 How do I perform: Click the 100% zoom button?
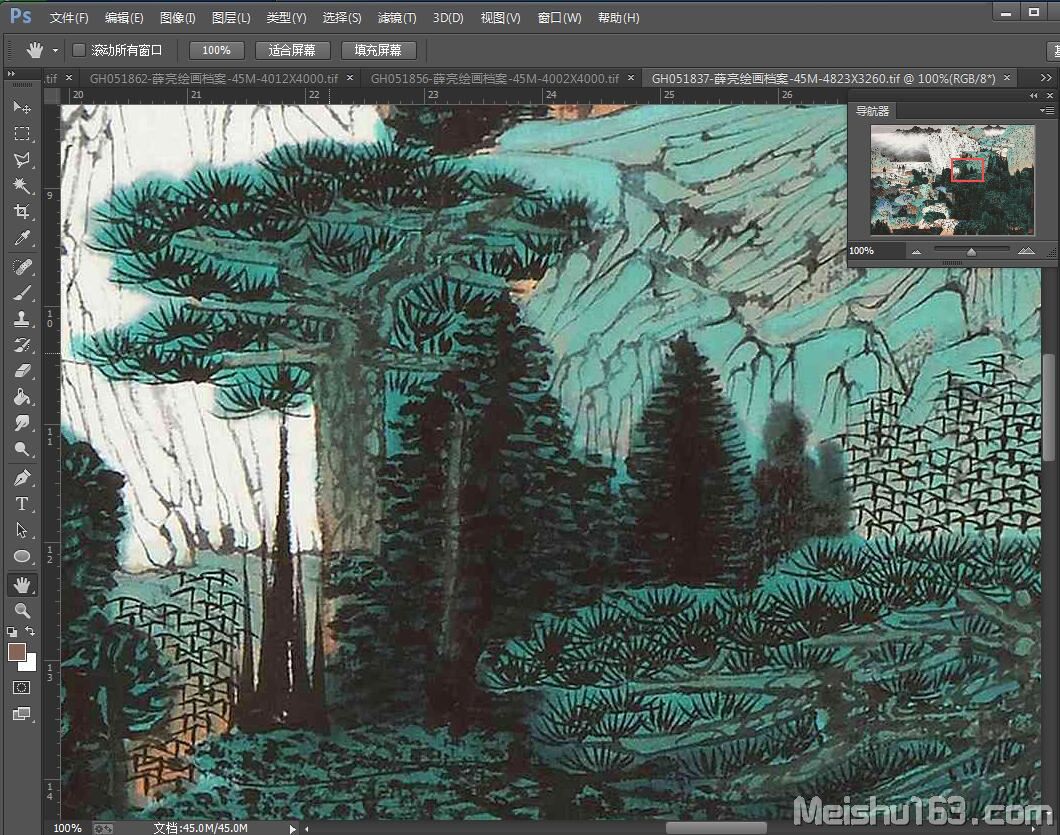pyautogui.click(x=216, y=50)
